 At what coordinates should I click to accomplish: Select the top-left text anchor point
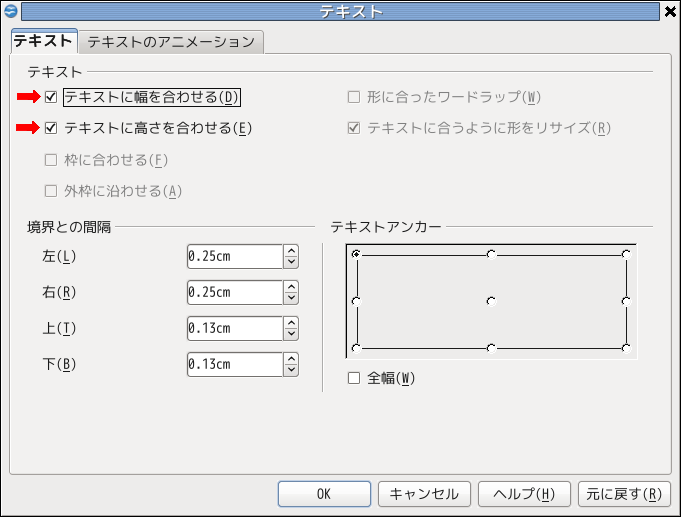click(356, 254)
